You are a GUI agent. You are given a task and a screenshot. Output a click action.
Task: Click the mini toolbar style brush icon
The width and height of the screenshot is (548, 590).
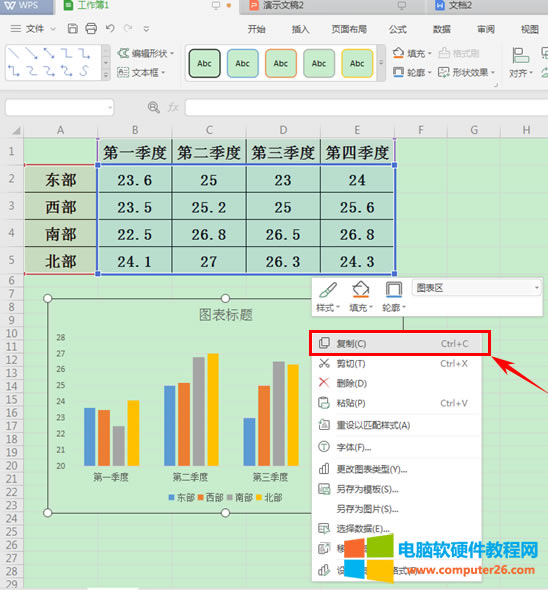click(x=328, y=290)
